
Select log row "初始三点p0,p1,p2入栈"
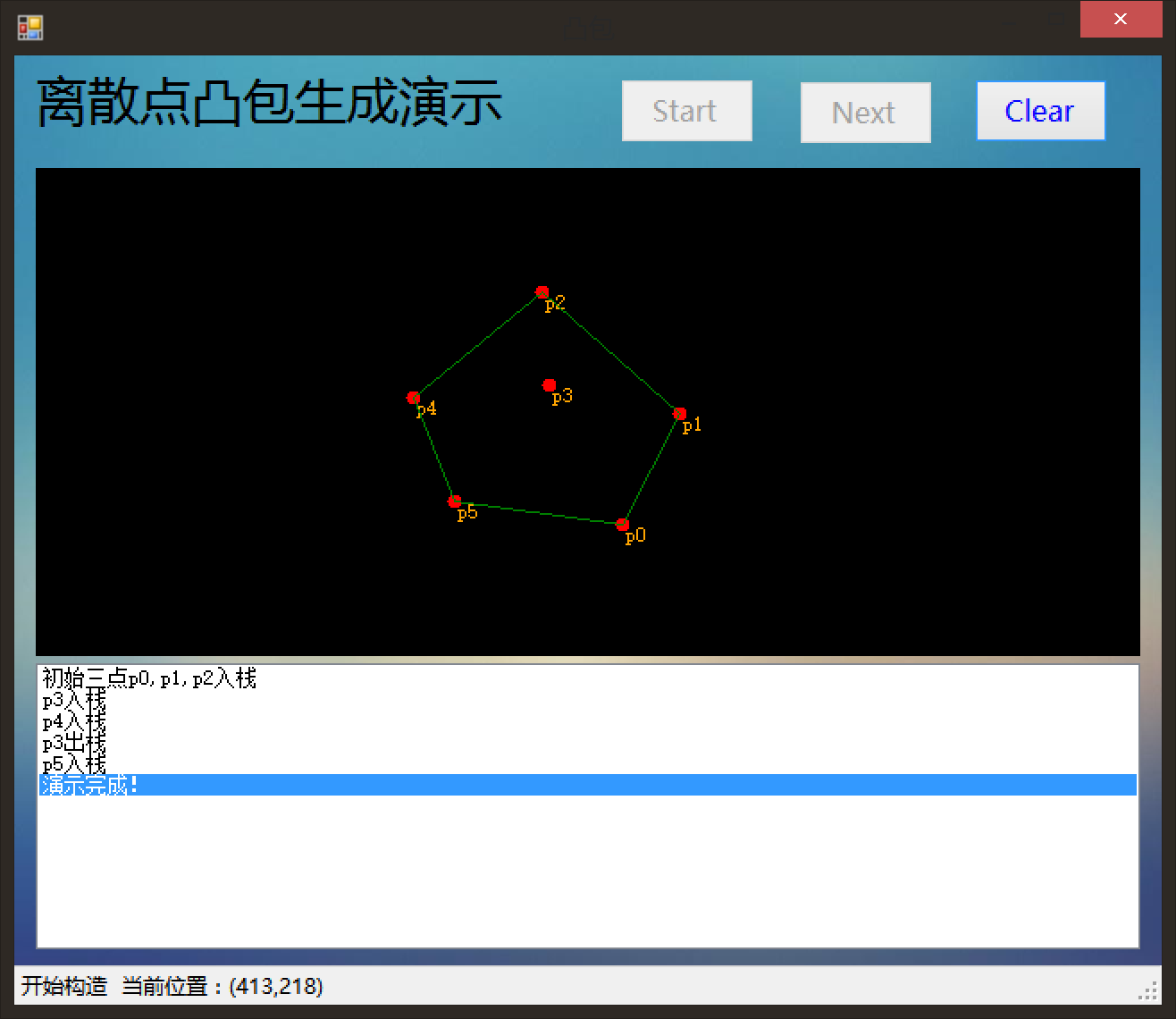(588, 678)
